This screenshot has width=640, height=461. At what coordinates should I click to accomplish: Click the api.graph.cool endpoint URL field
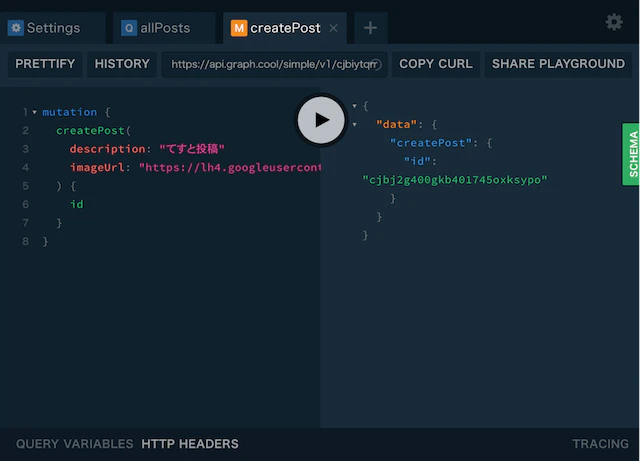click(274, 64)
